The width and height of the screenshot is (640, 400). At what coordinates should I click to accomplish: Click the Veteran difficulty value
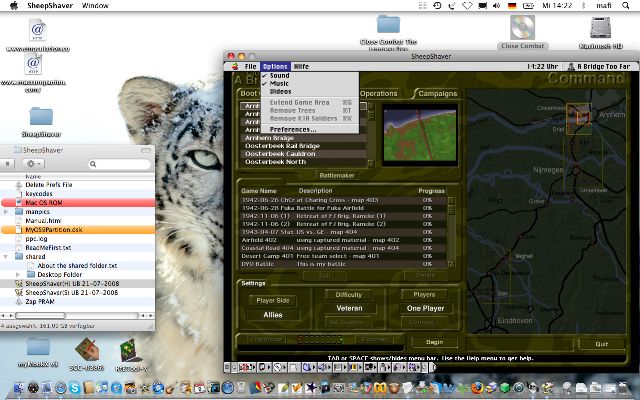pos(349,309)
